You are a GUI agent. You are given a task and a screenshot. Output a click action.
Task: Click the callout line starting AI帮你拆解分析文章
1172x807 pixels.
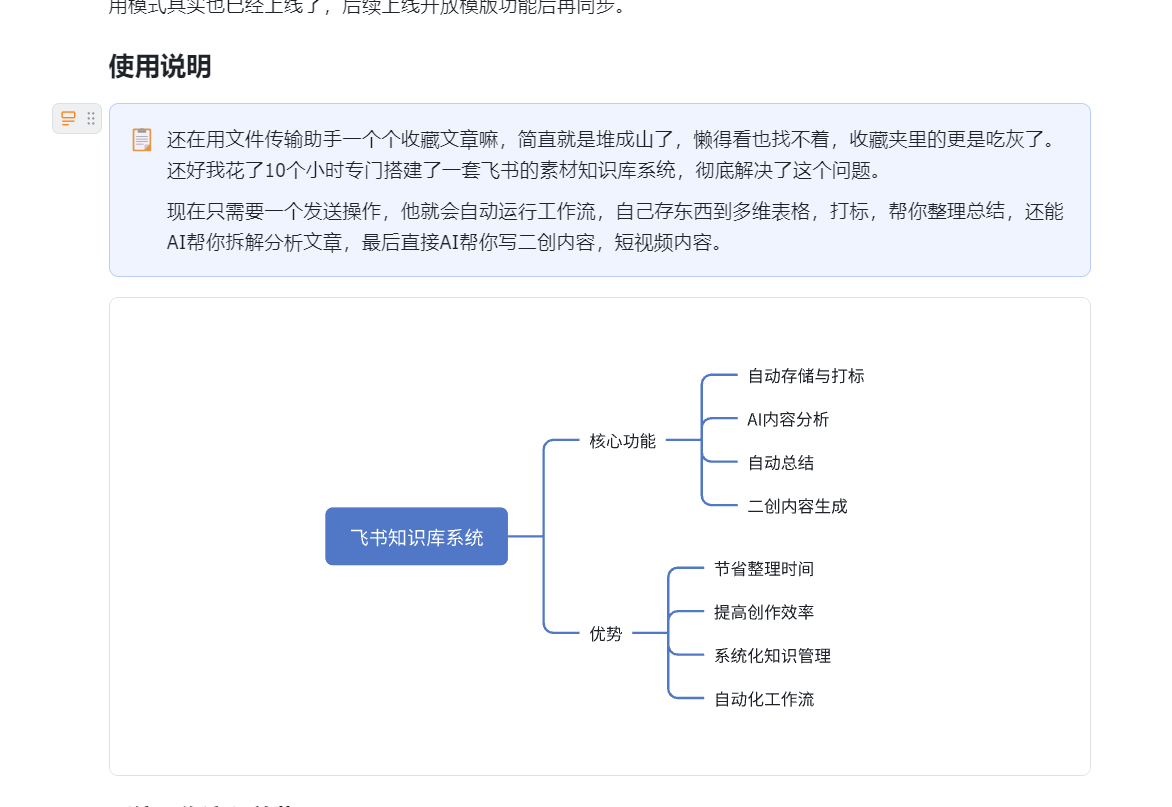click(x=445, y=243)
